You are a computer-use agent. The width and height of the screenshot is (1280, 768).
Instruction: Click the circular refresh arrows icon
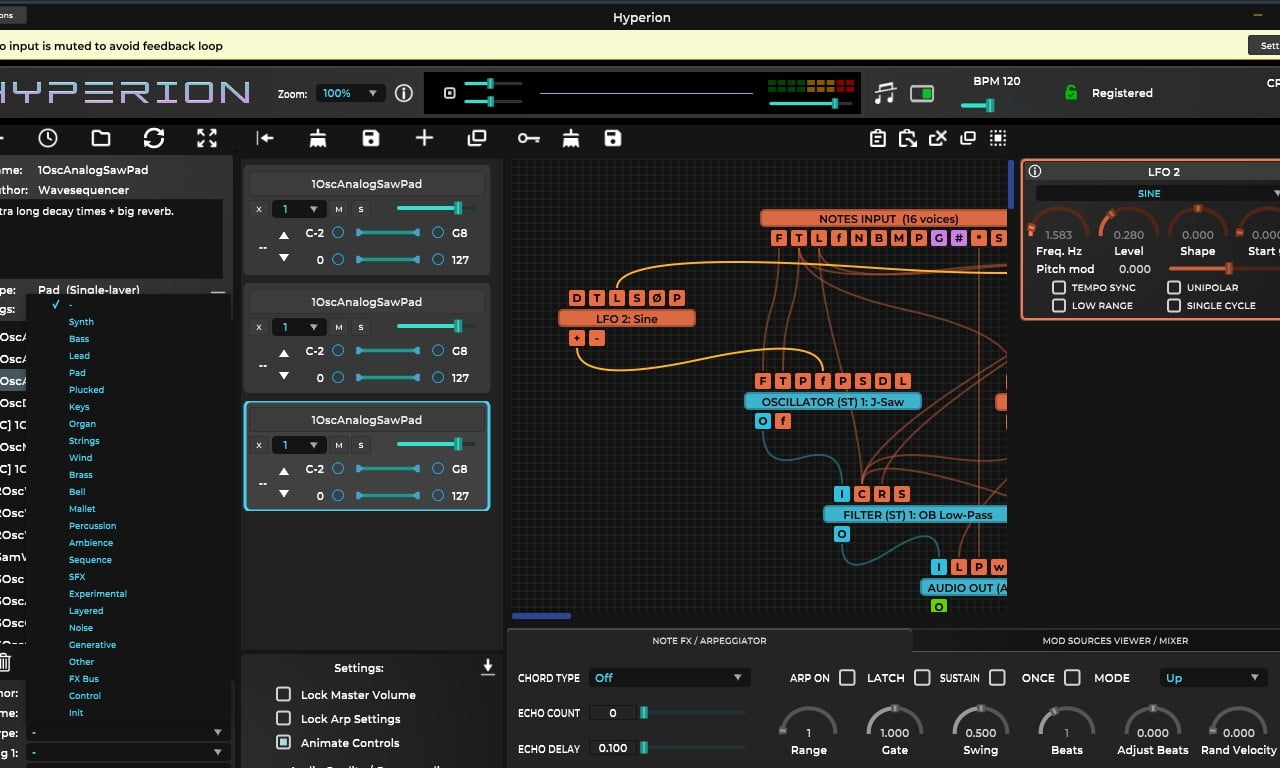click(154, 138)
